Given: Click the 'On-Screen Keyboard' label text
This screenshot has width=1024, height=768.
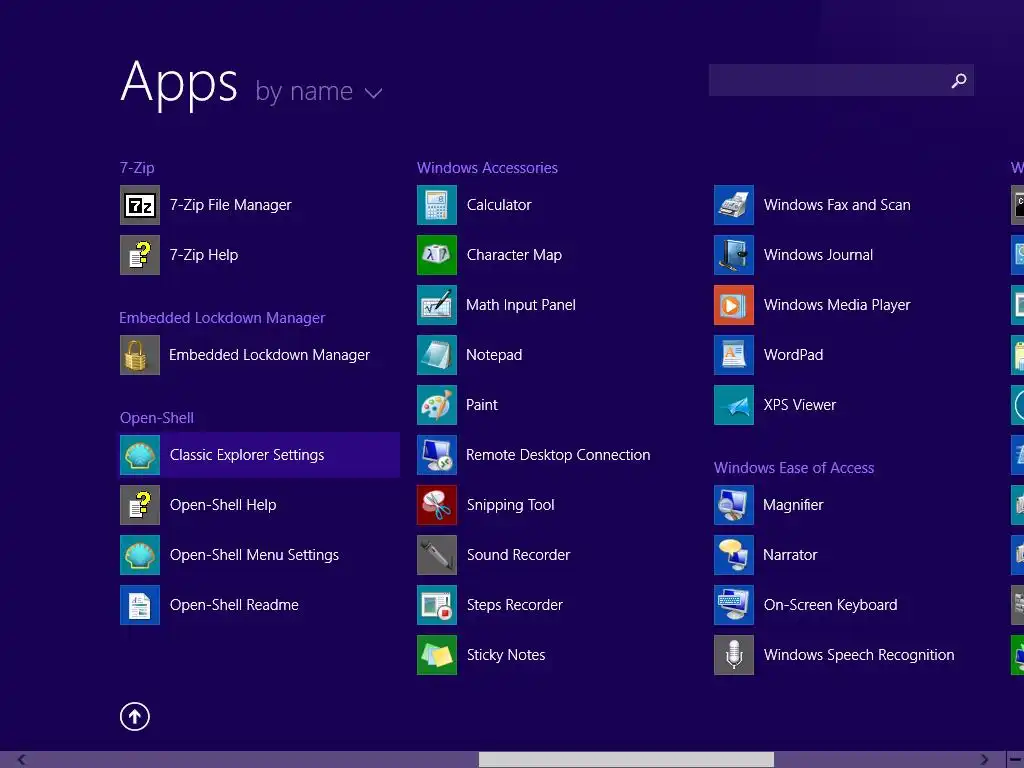Looking at the screenshot, I should 831,605.
